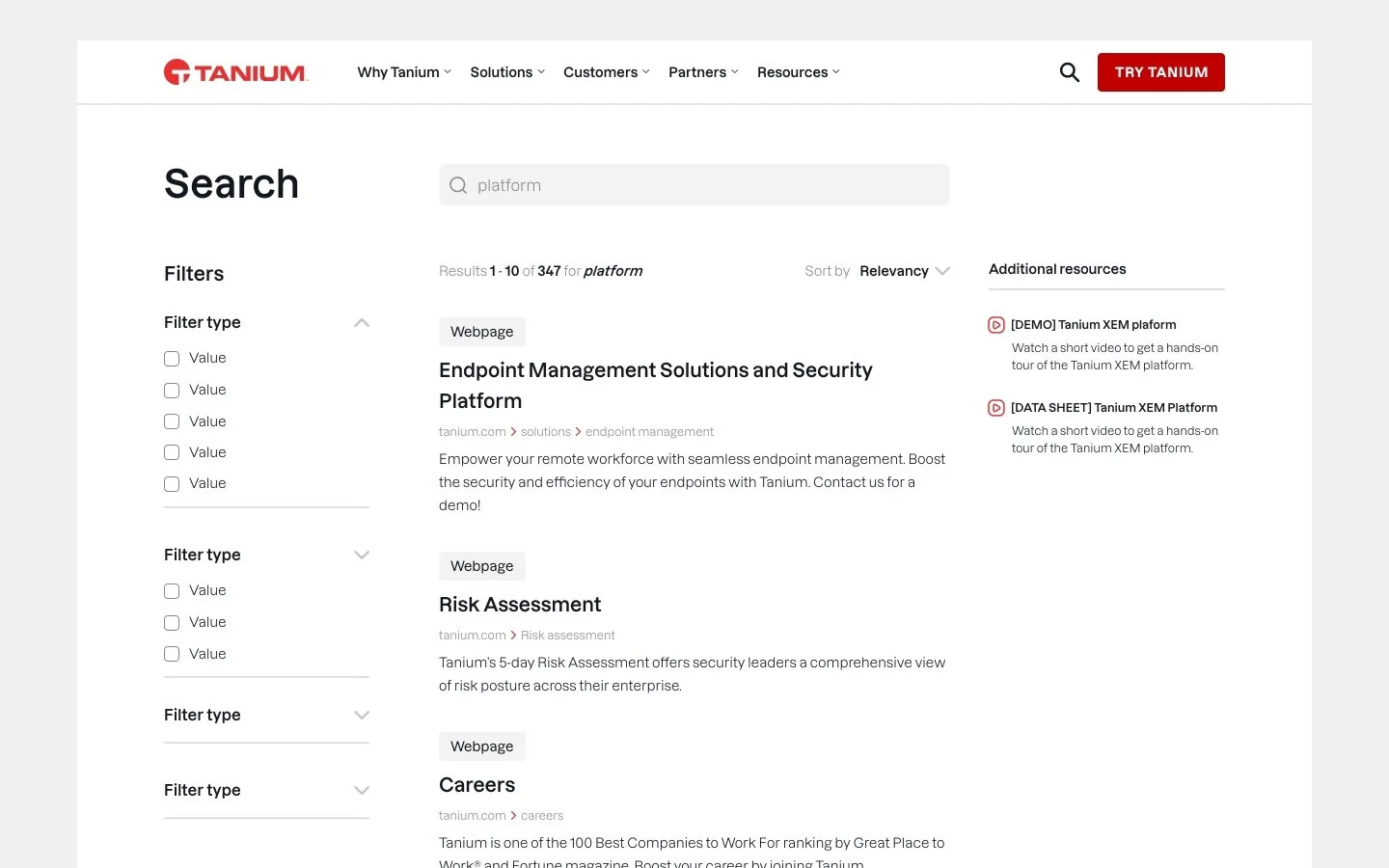Viewport: 1389px width, 868px height.
Task: Open the Partners menu
Action: 703,72
